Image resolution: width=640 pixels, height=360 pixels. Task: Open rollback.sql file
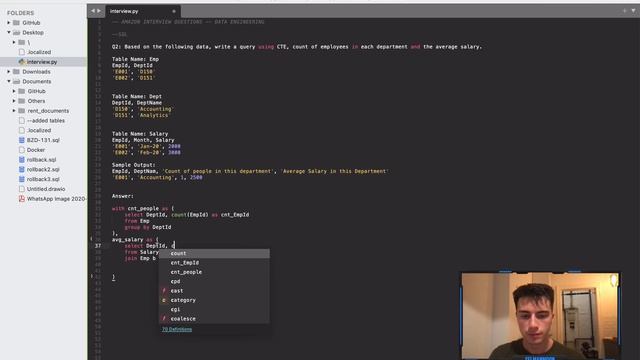click(x=41, y=160)
